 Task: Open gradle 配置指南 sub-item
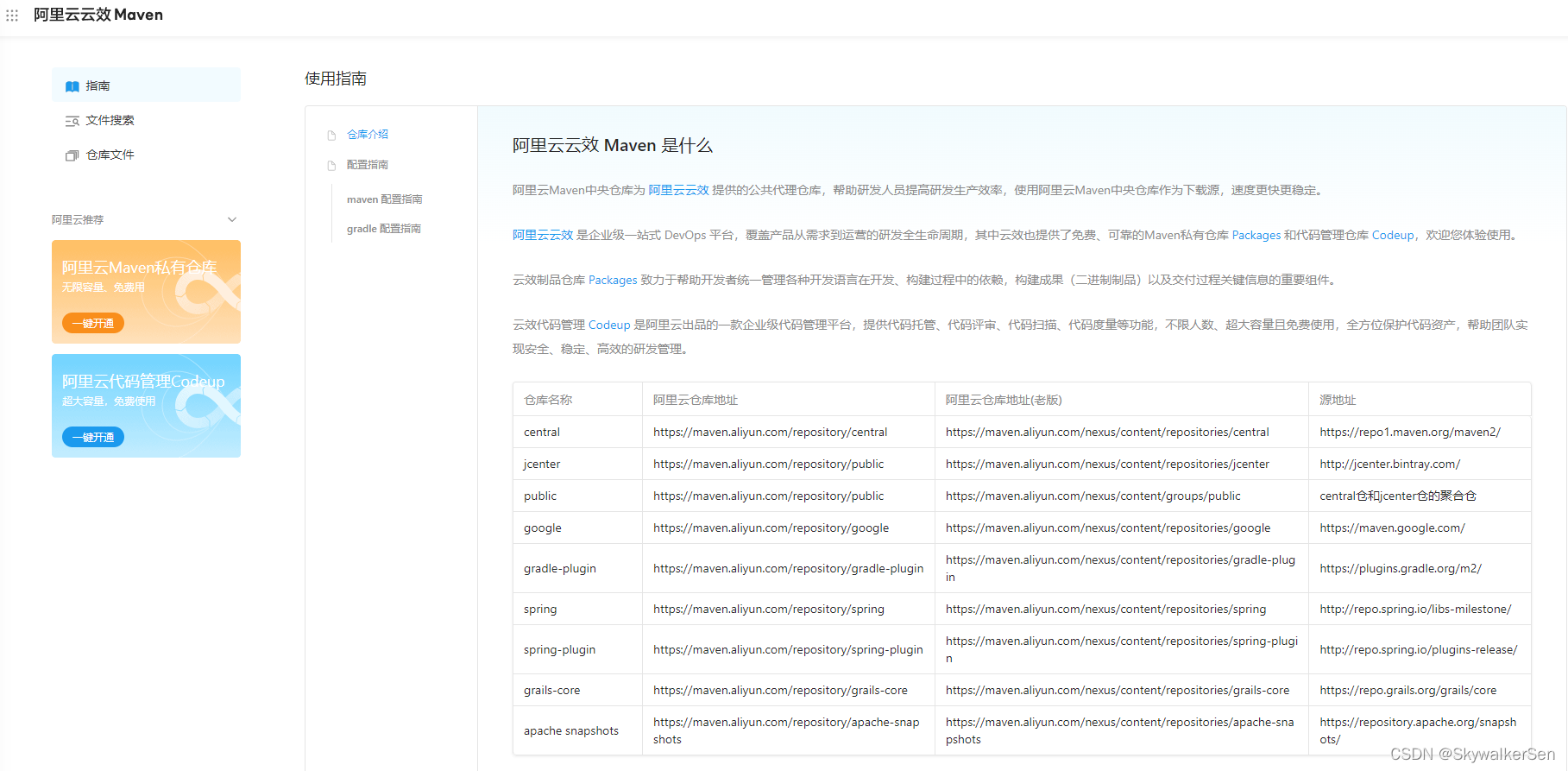tap(384, 229)
